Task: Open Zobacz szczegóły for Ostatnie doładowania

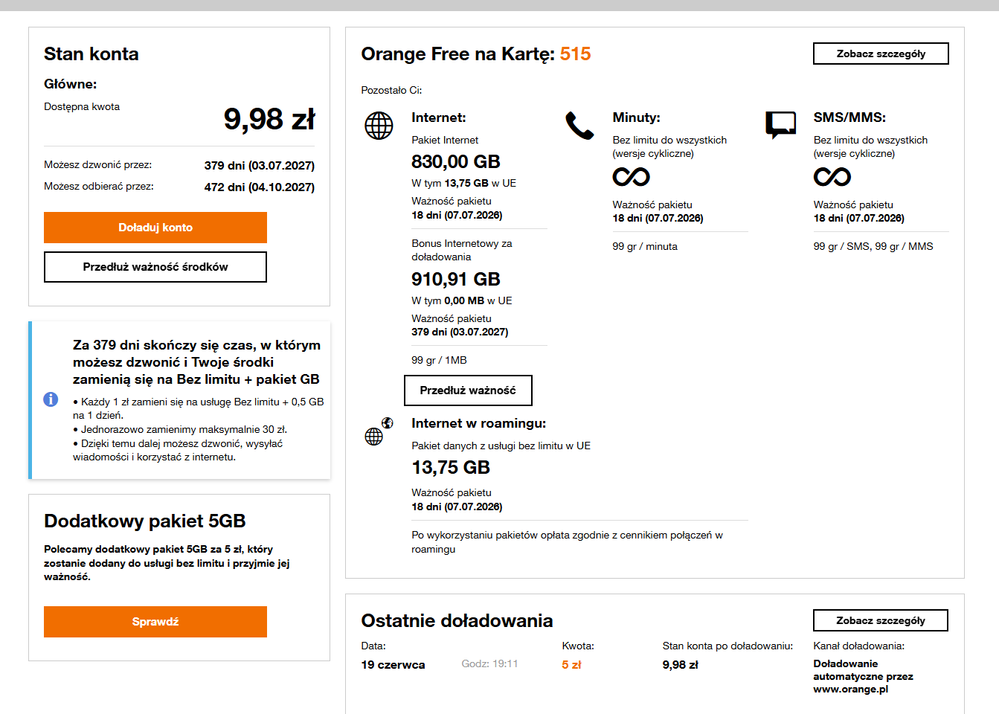Action: coord(880,620)
